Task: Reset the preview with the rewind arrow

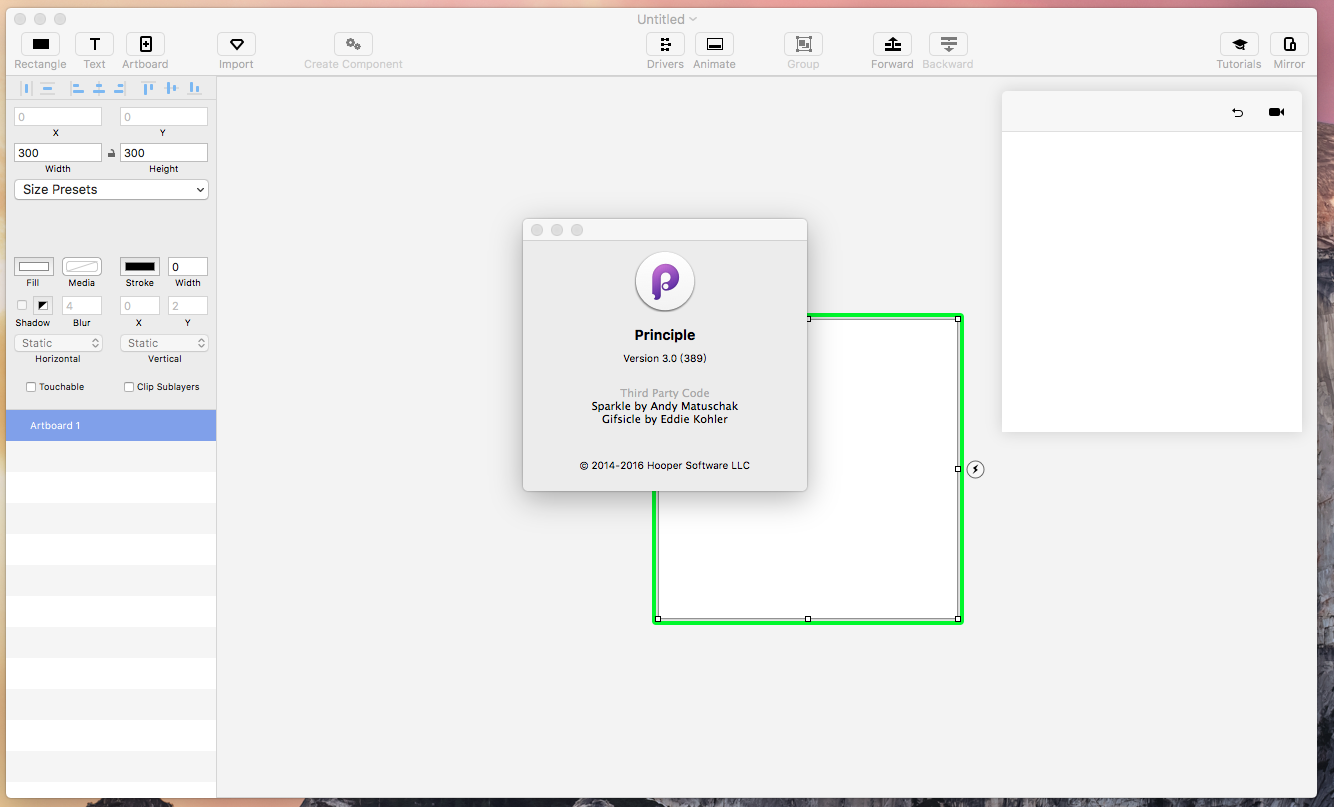Action: pyautogui.click(x=1237, y=112)
